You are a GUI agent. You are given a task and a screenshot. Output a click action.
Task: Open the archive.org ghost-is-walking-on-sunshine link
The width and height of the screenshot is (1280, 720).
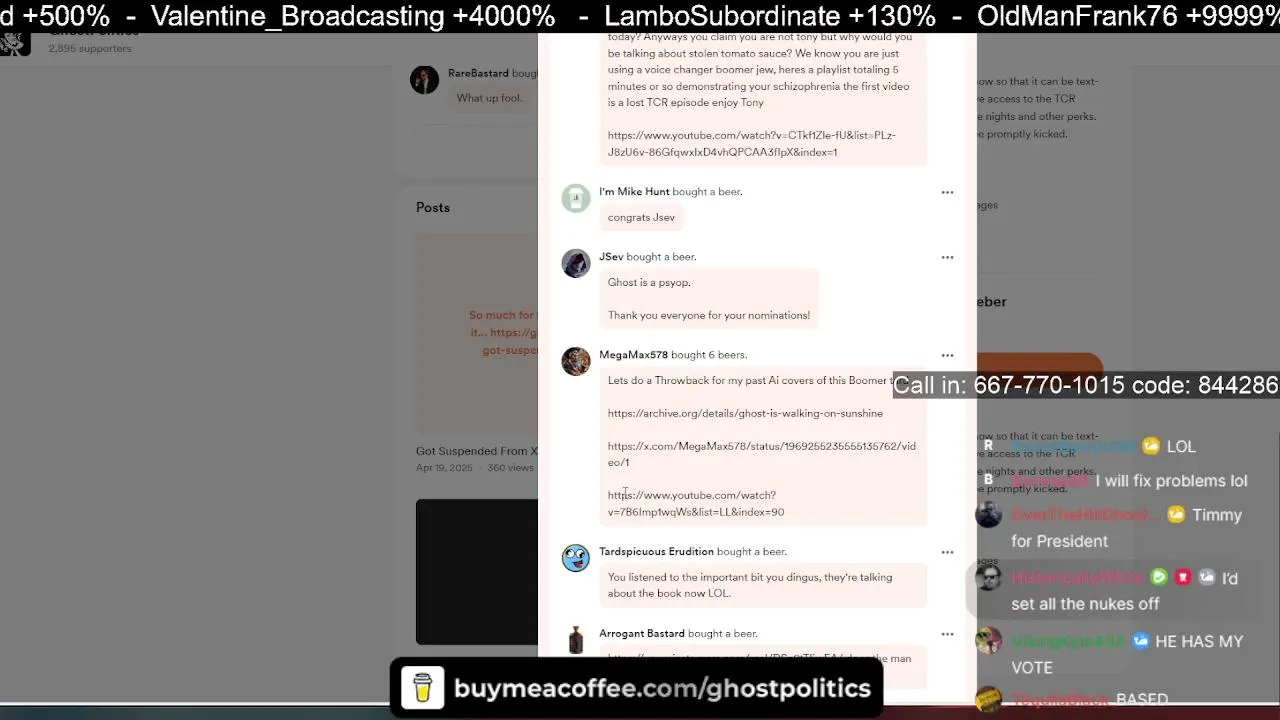coord(745,413)
